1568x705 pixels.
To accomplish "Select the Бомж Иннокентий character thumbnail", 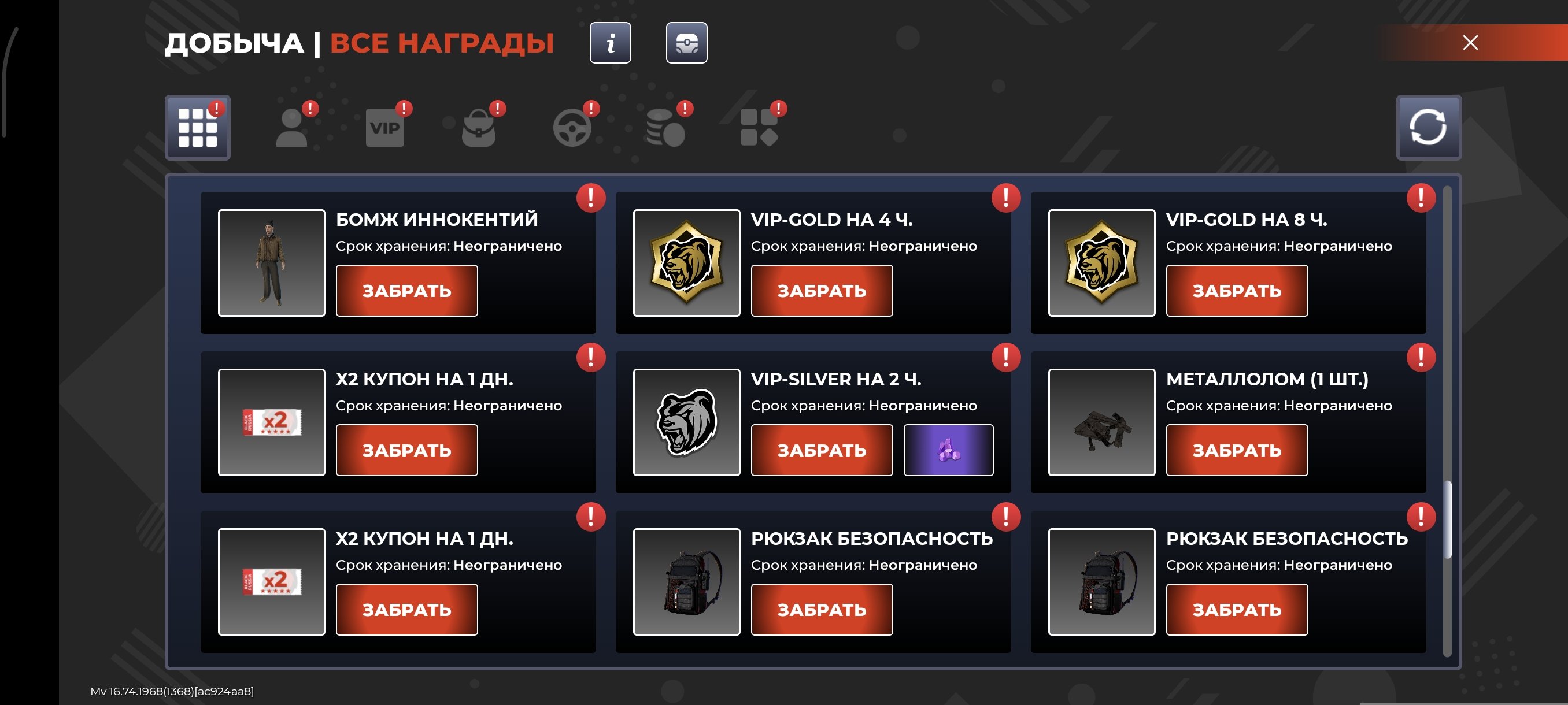I will click(x=272, y=263).
